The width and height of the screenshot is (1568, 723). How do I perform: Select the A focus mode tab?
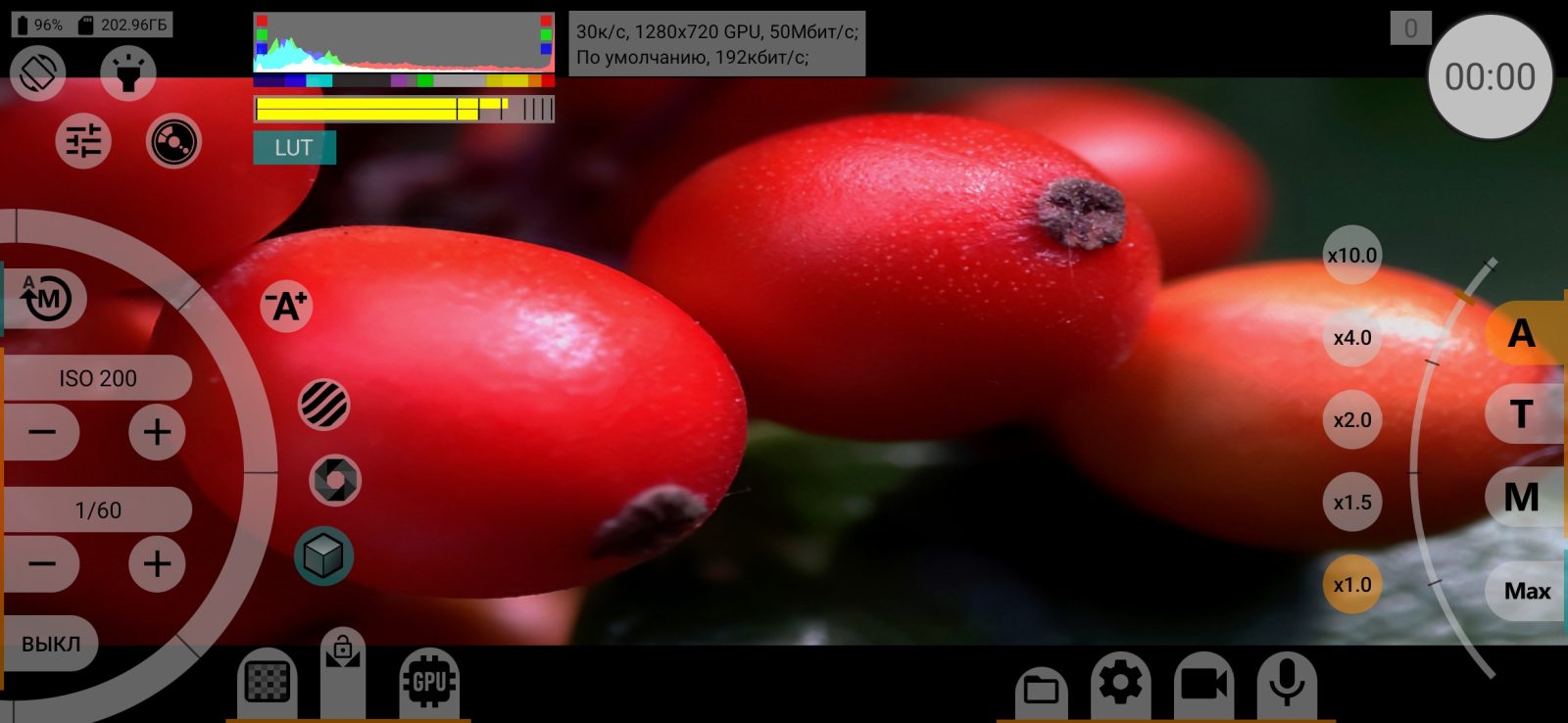coord(1525,333)
